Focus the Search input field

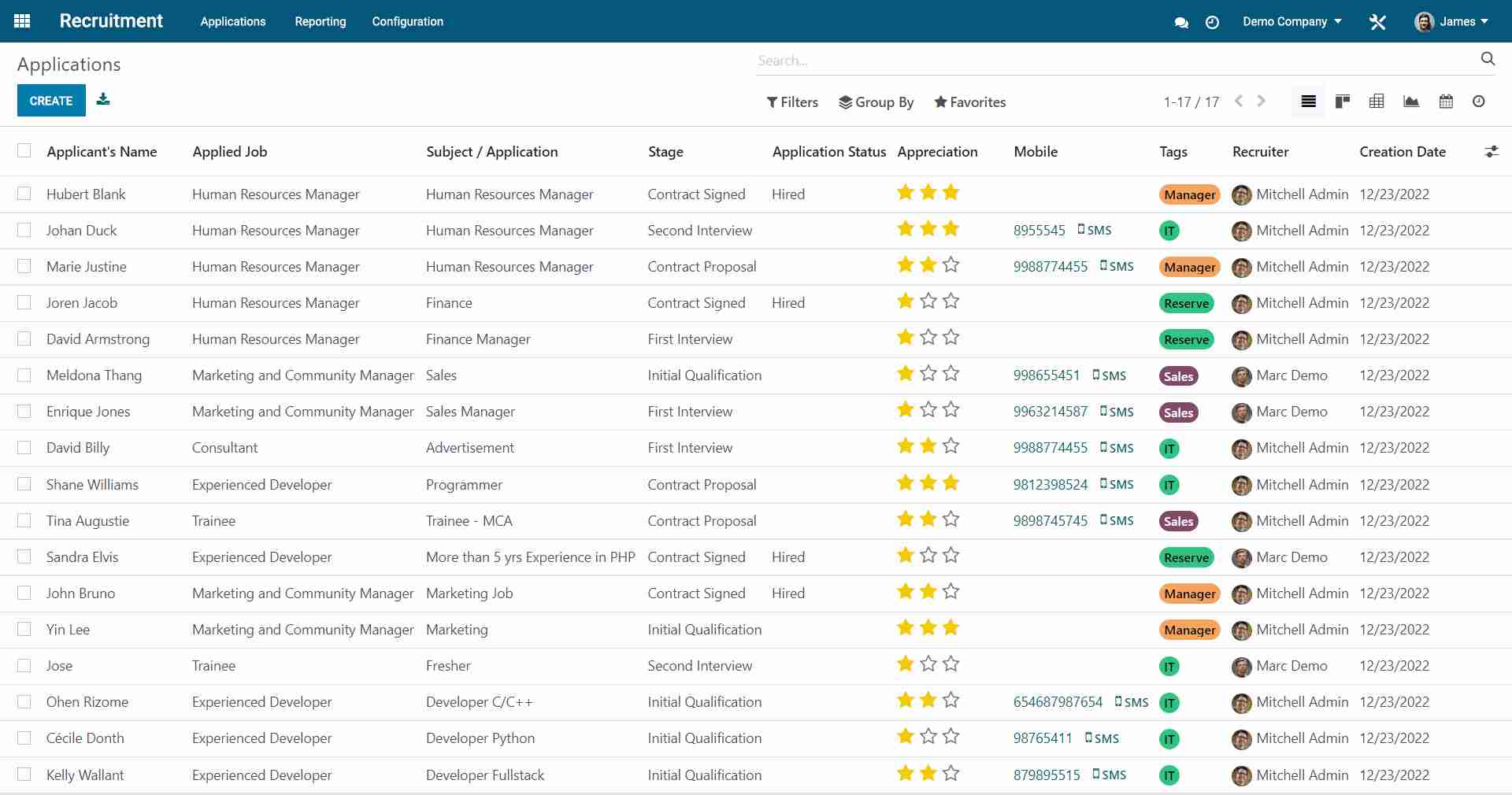1117,60
